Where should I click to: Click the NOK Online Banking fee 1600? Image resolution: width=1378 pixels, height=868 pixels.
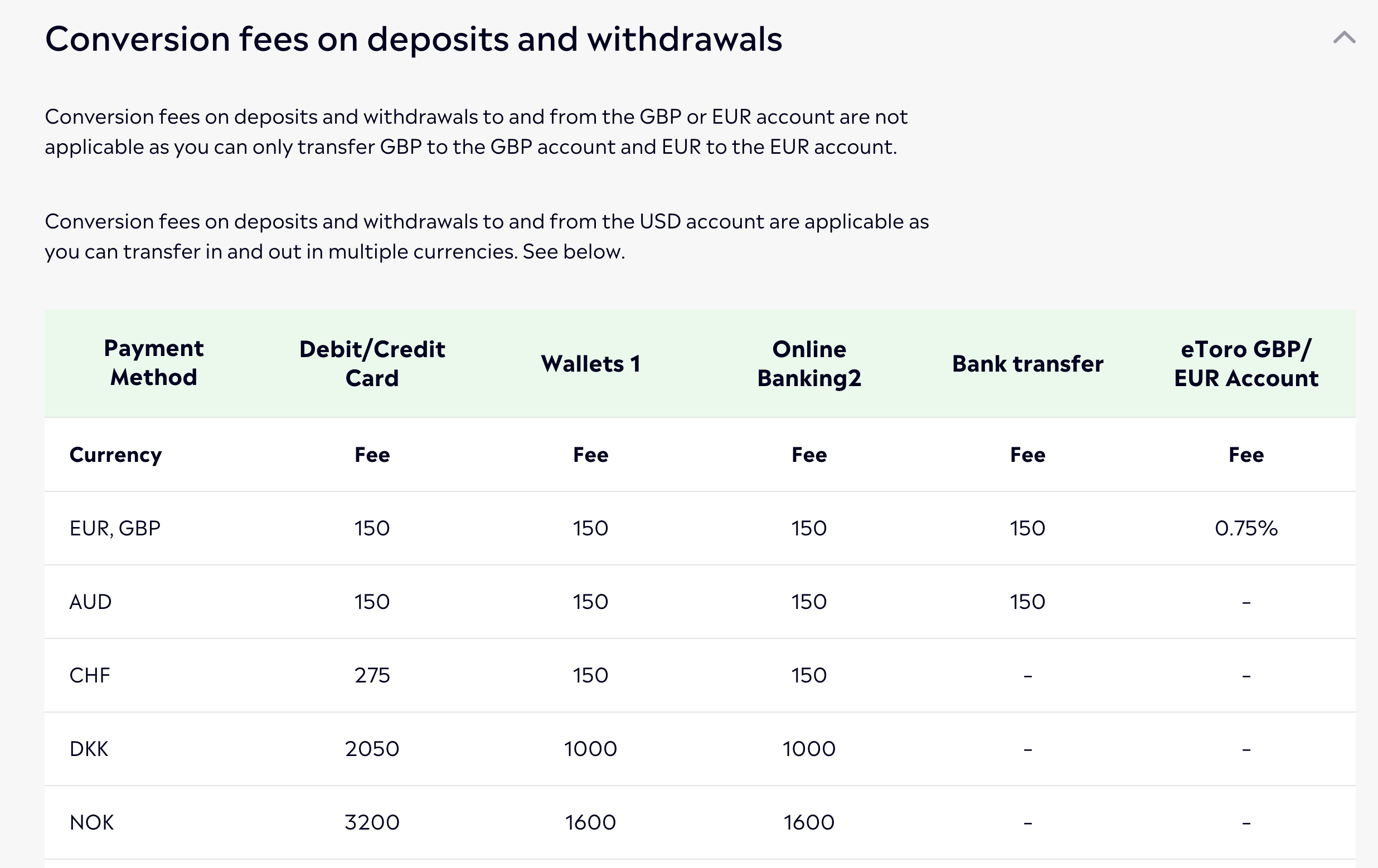[809, 822]
